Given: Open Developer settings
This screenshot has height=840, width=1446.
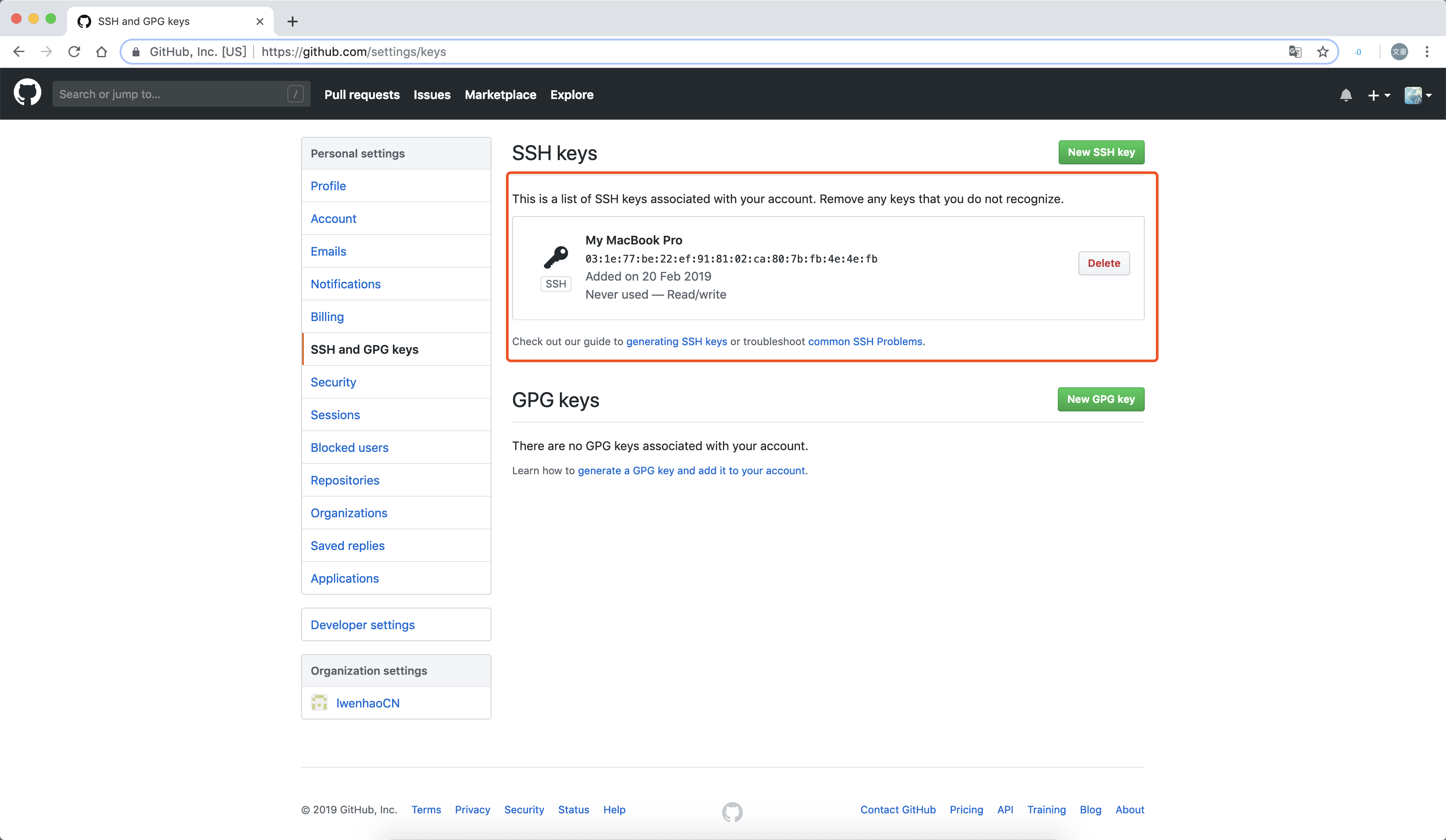Looking at the screenshot, I should [396, 624].
